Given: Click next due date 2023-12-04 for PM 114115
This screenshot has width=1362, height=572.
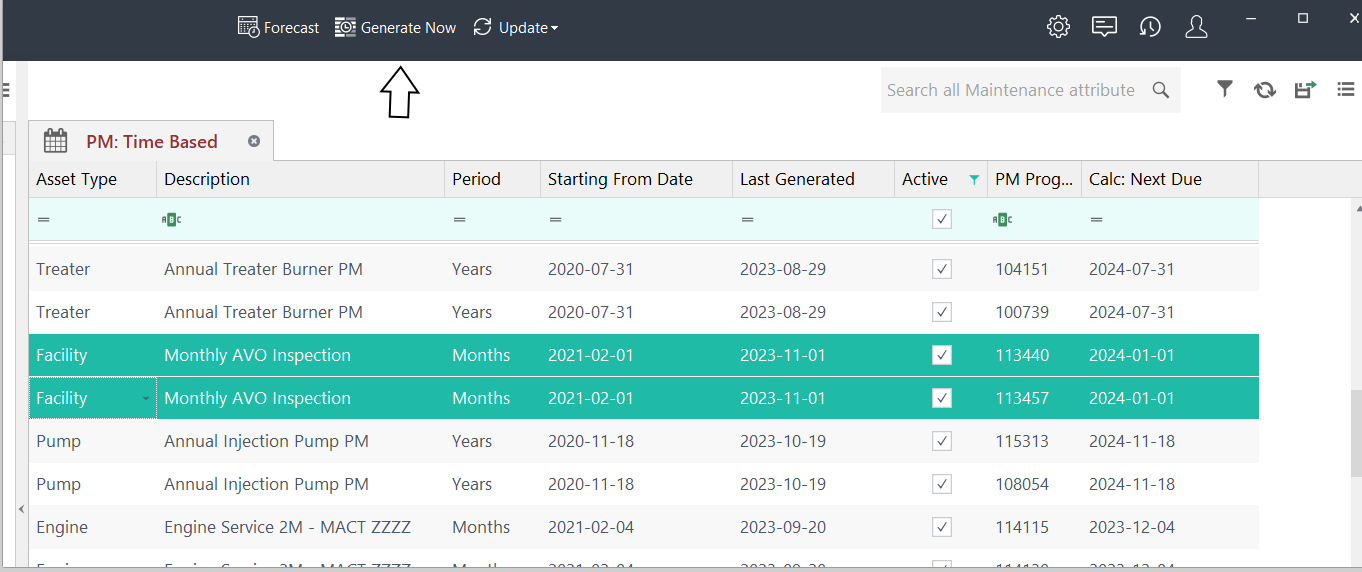Looking at the screenshot, I should [x=1132, y=527].
